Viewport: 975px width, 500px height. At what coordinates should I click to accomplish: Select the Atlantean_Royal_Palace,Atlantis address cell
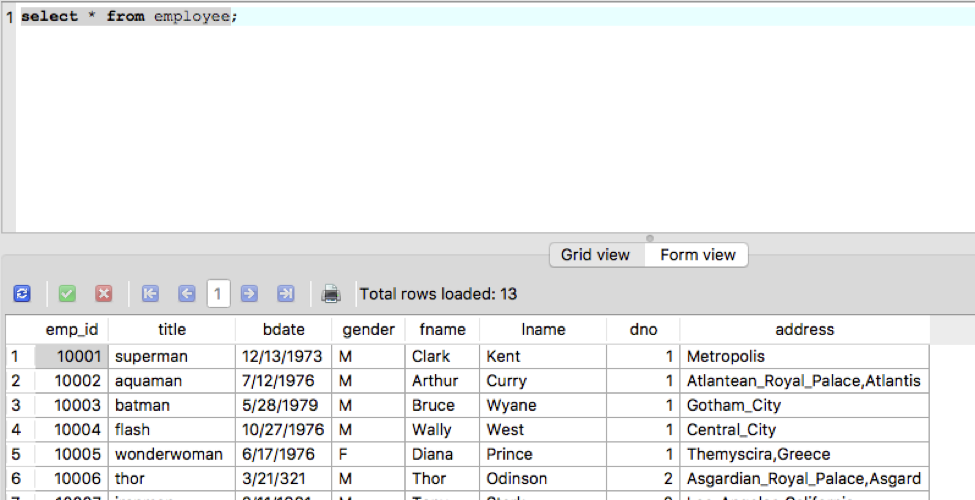[x=805, y=381]
